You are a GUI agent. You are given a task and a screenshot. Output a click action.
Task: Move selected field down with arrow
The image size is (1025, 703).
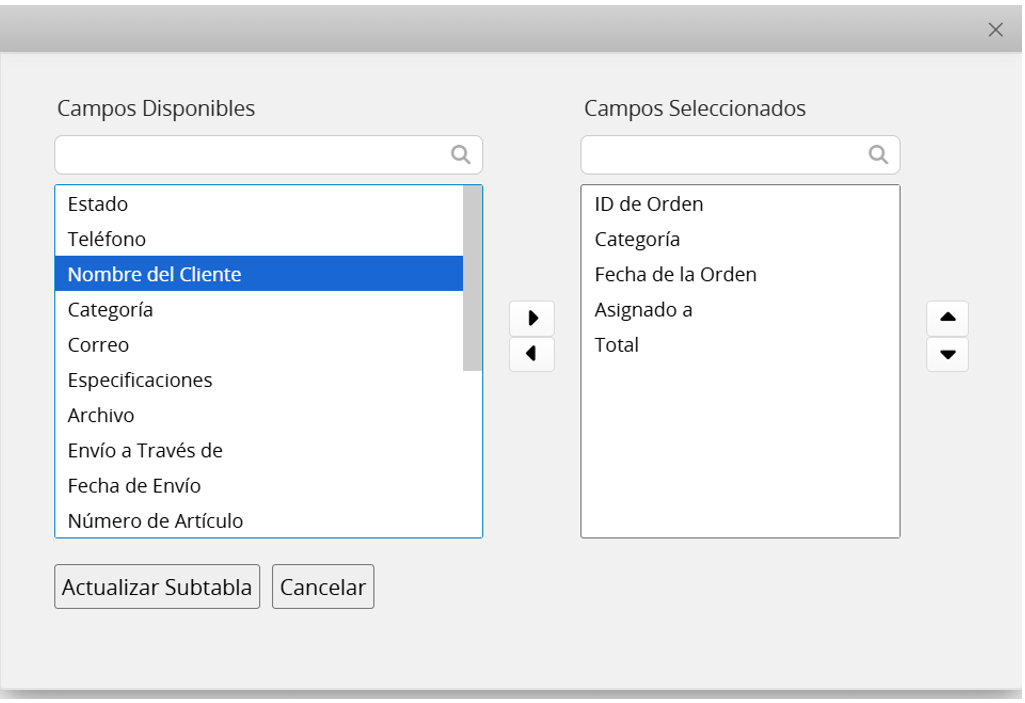[x=947, y=354]
